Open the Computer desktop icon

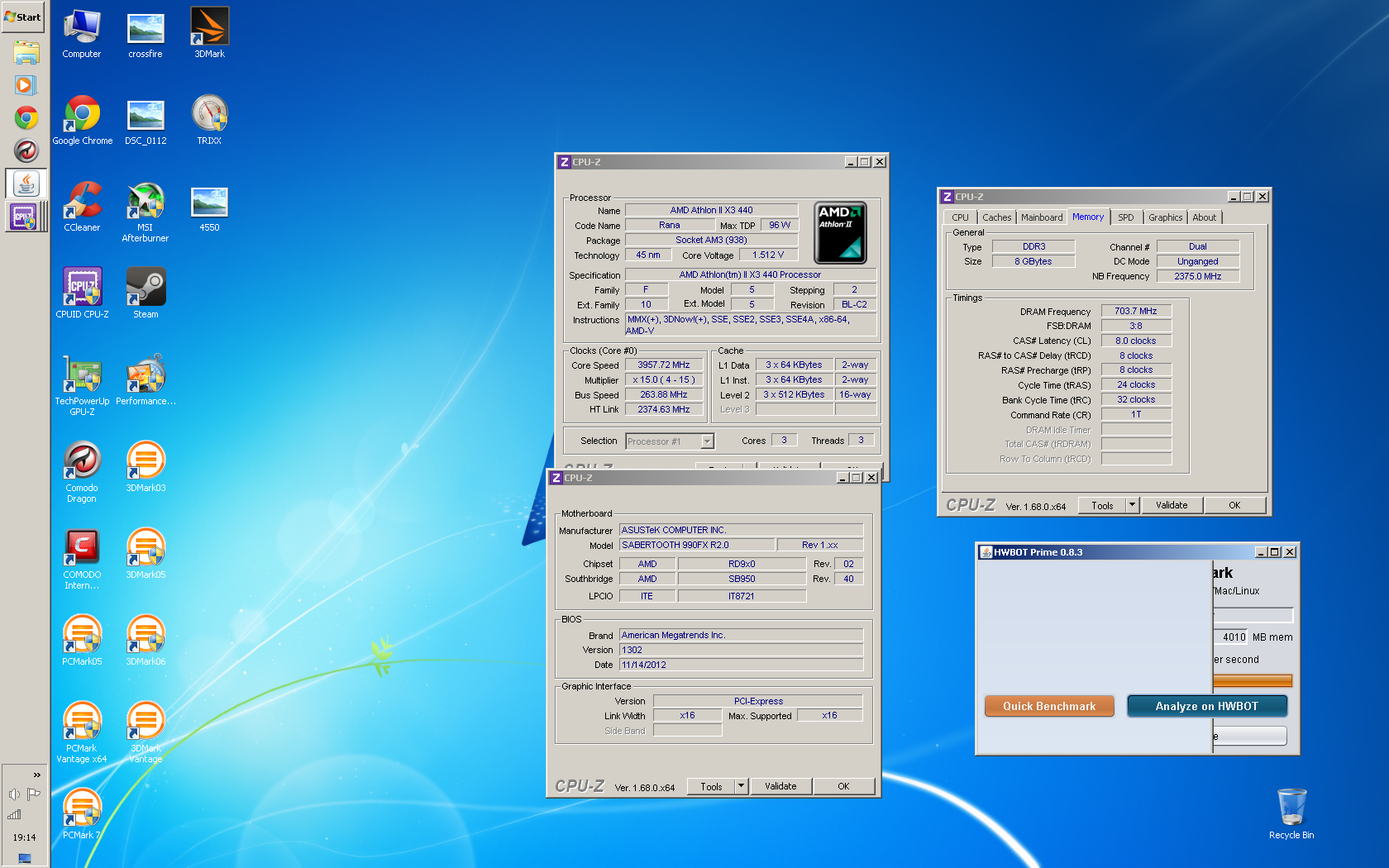(x=82, y=35)
